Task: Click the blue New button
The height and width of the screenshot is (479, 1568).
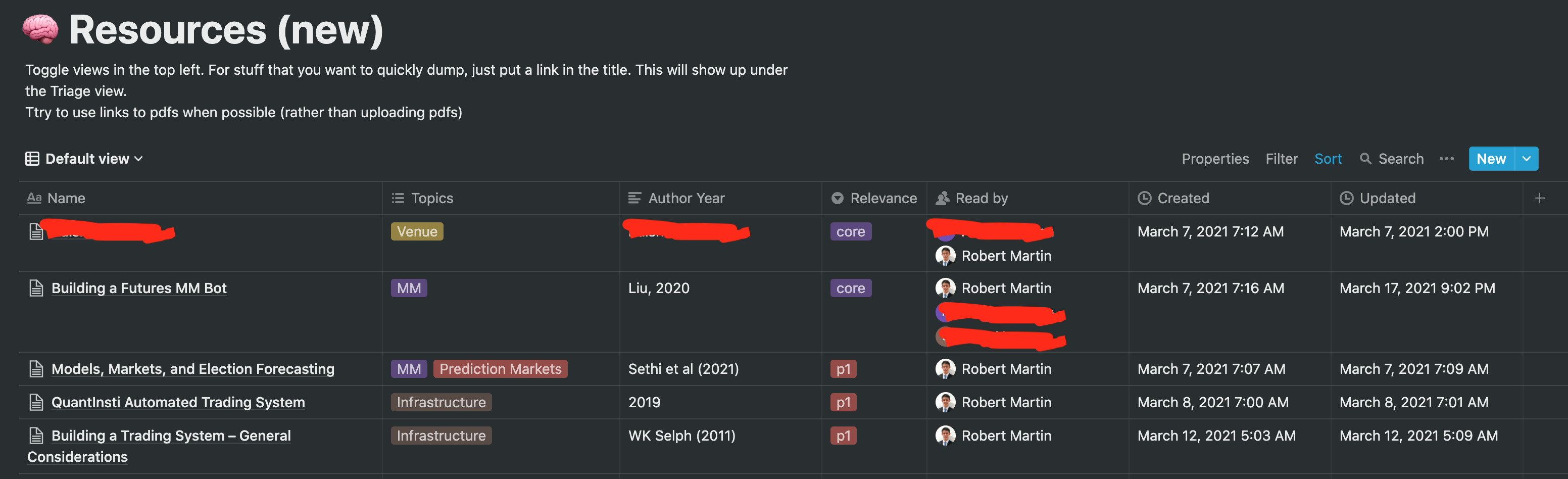Action: click(x=1491, y=159)
